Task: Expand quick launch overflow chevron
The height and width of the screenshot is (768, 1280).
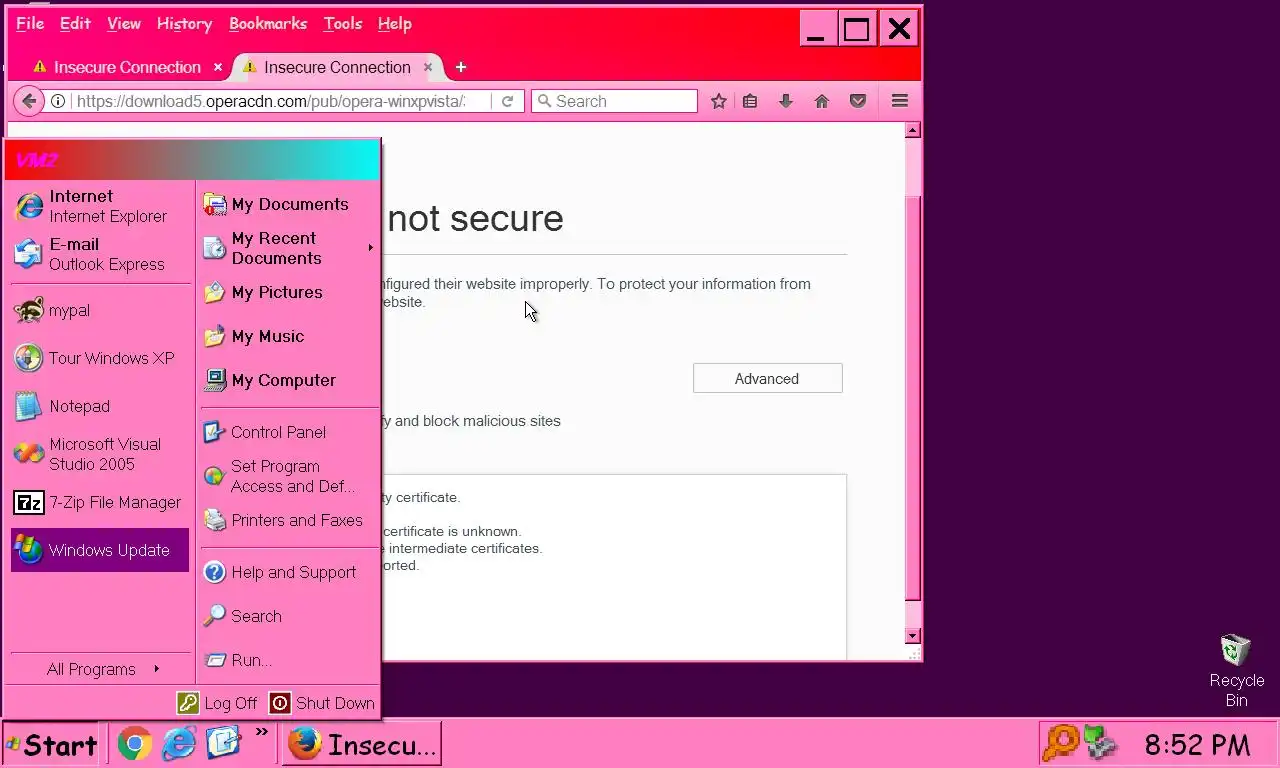Action: [262, 732]
